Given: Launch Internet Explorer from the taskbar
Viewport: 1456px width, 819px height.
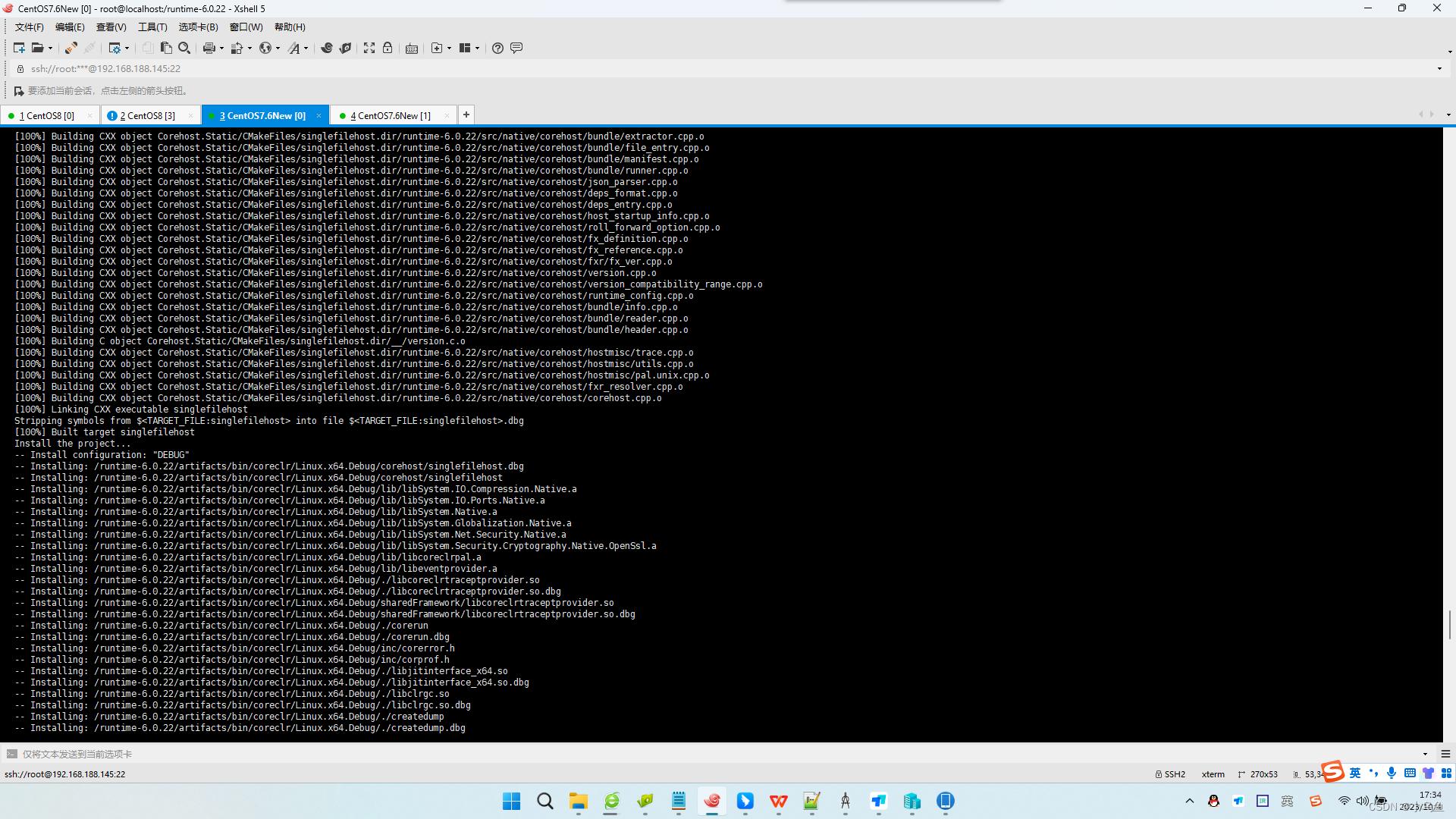Looking at the screenshot, I should 611,802.
